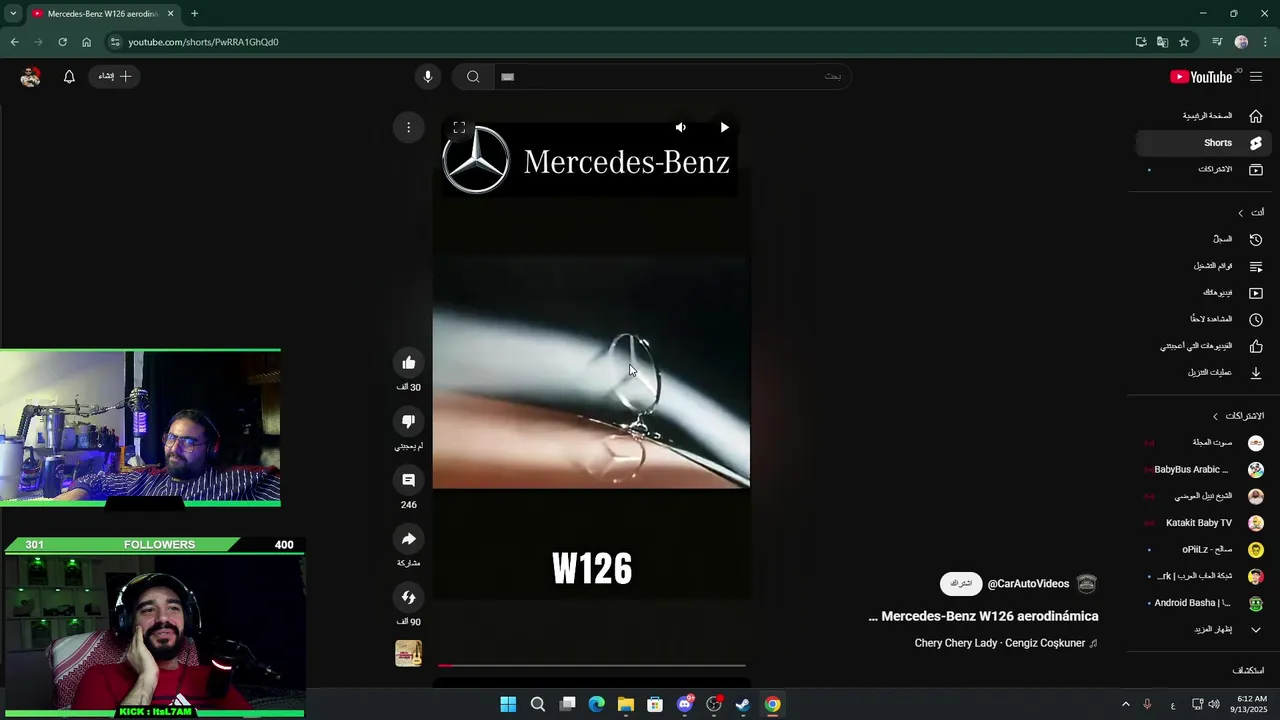Bookmark this page with the star

pos(1184,42)
